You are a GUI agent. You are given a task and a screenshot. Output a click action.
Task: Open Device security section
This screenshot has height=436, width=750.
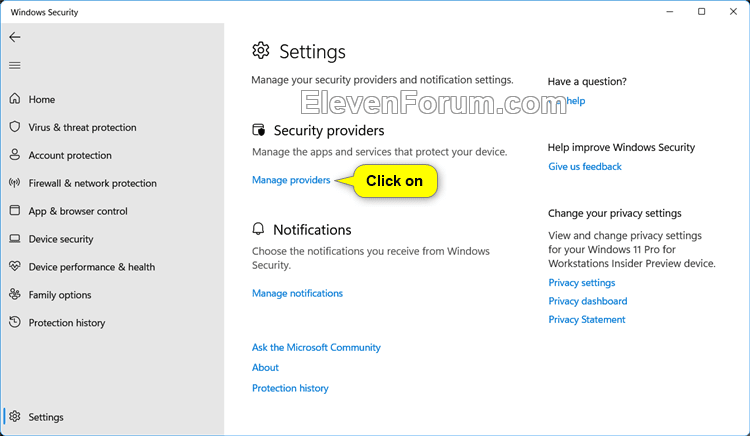coord(61,239)
